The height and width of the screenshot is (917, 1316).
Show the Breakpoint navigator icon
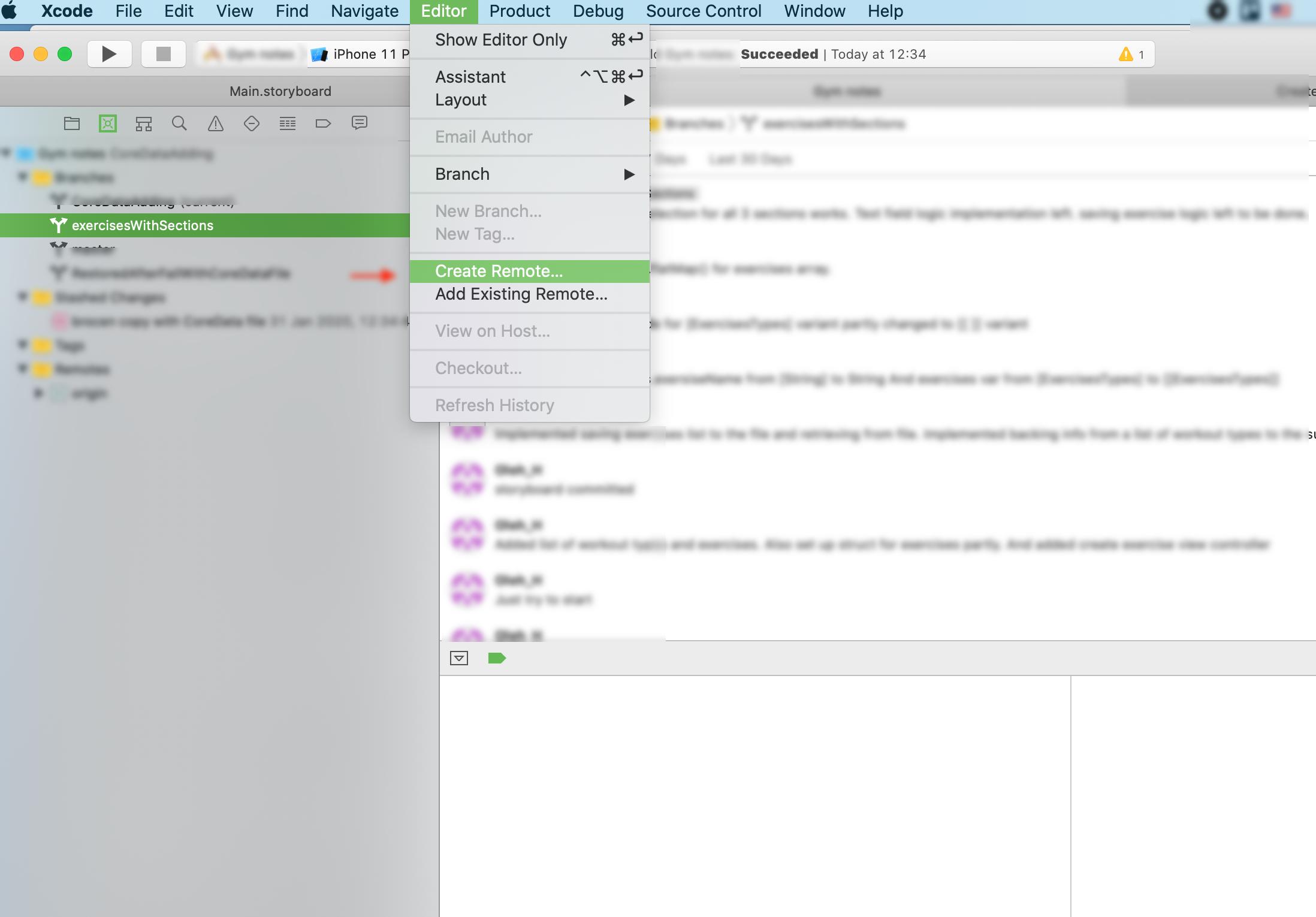323,123
